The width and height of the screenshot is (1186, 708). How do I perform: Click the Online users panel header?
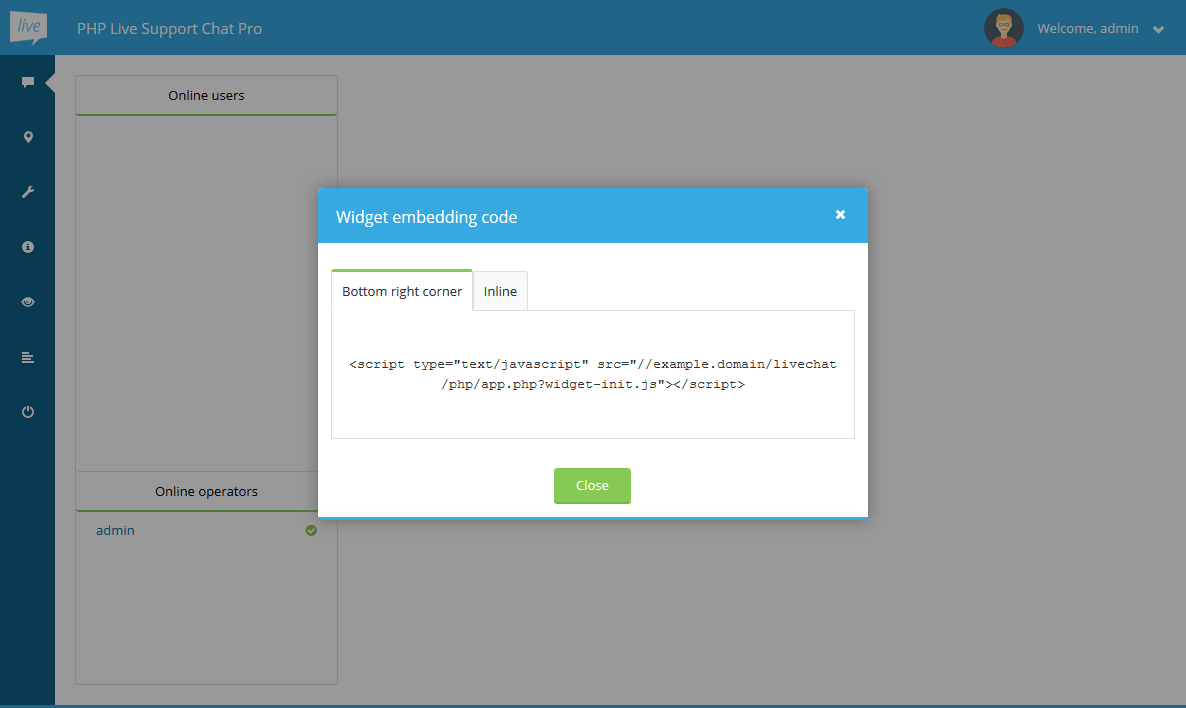pyautogui.click(x=206, y=95)
